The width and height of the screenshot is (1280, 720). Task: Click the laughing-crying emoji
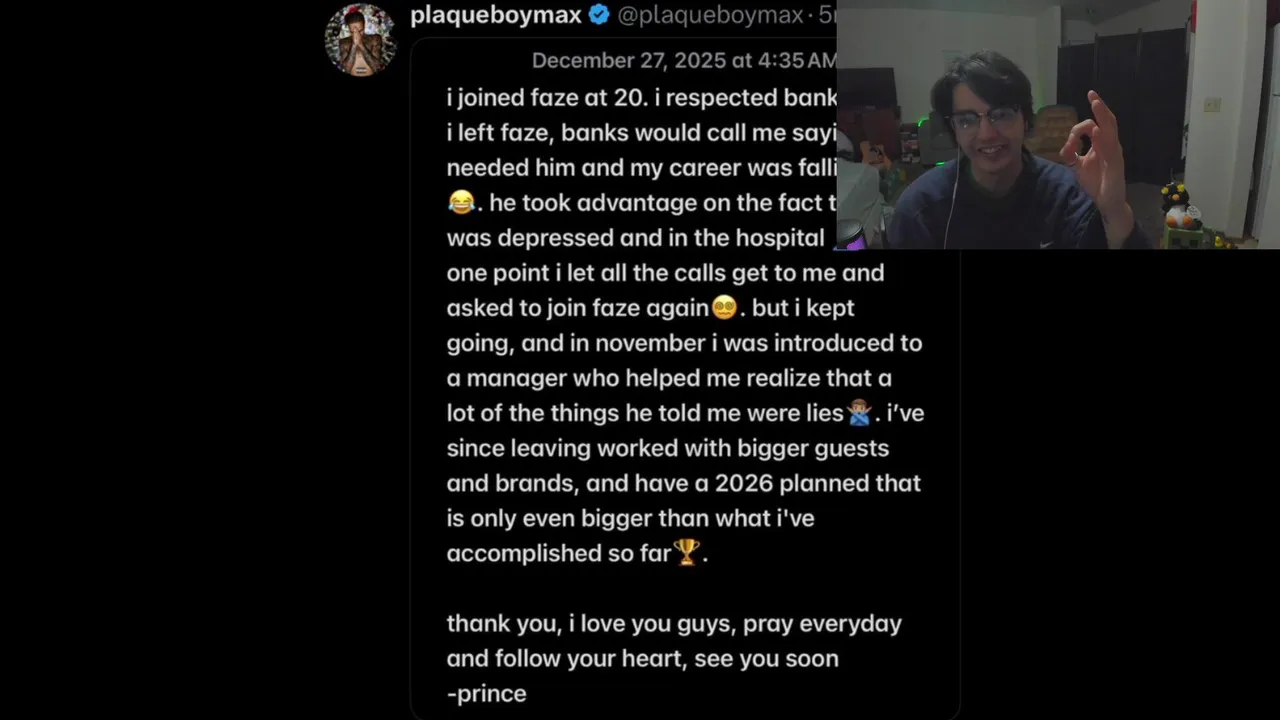[461, 203]
